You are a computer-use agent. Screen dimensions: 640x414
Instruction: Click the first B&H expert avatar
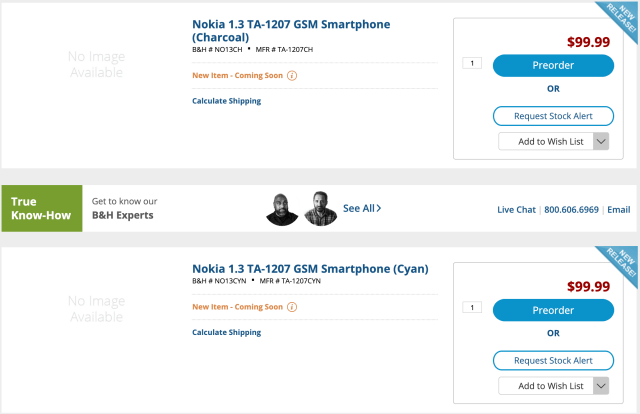pos(282,208)
